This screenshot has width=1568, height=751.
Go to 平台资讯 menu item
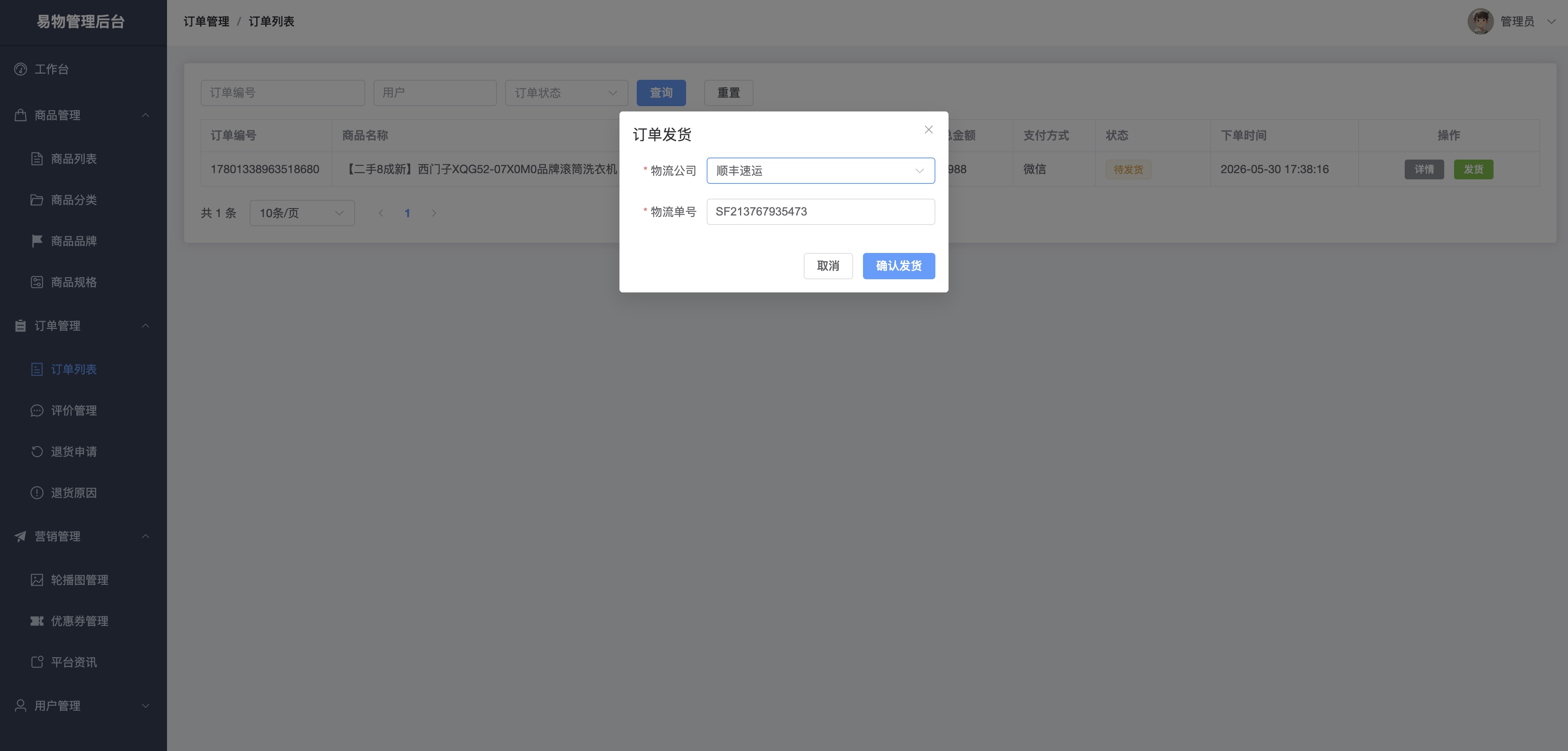(x=84, y=662)
